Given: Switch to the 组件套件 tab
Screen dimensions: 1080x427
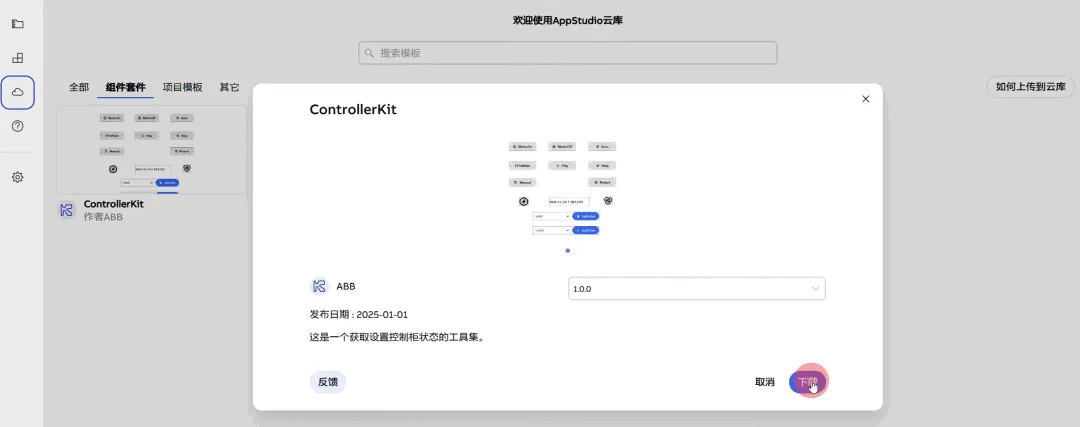Looking at the screenshot, I should tap(125, 87).
